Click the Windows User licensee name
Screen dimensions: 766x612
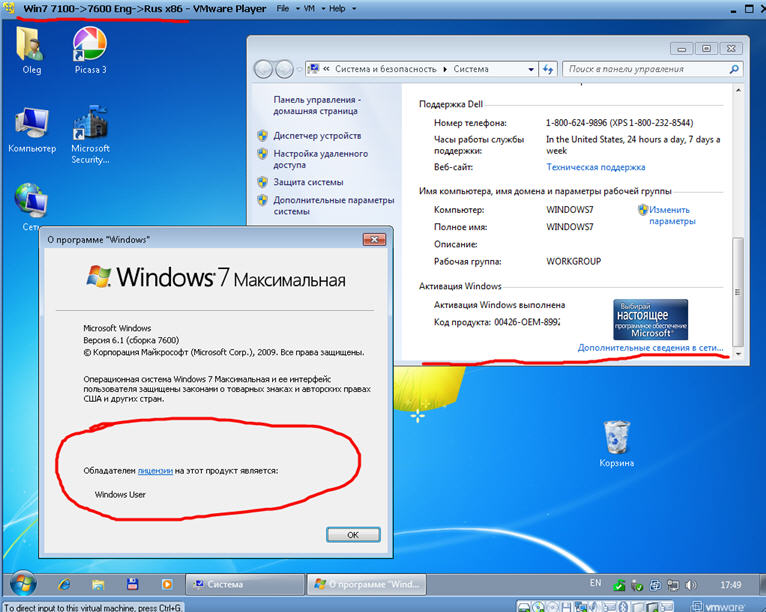[120, 494]
